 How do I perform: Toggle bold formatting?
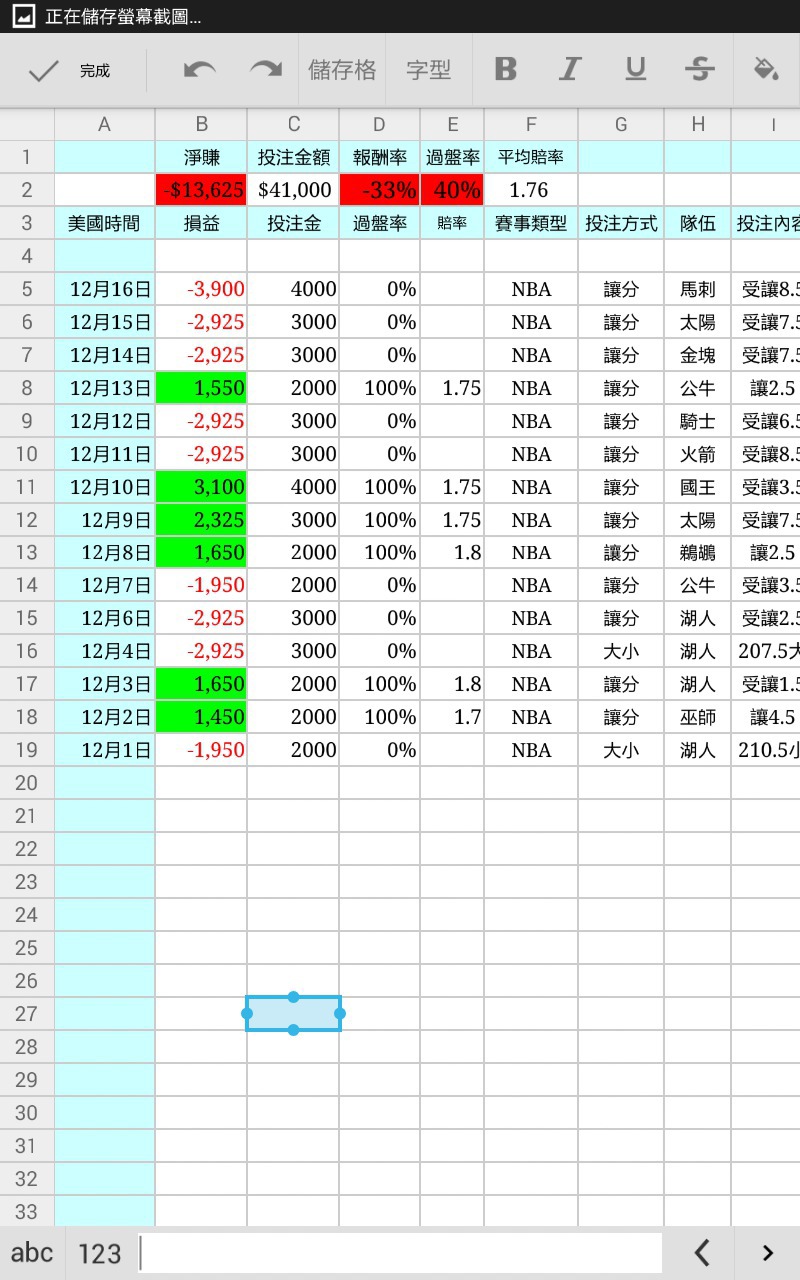[506, 70]
